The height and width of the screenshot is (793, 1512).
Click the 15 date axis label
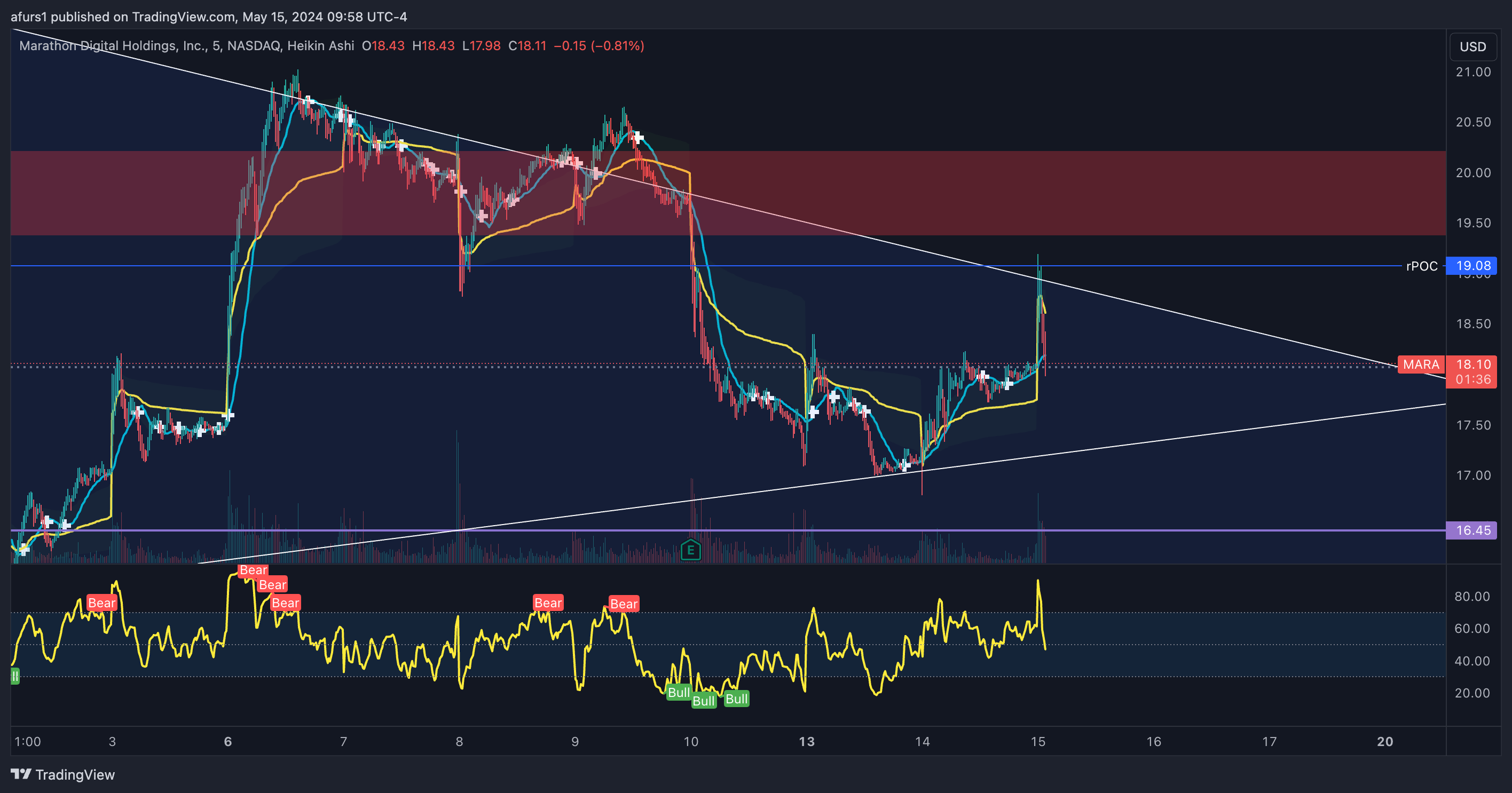(x=1038, y=741)
